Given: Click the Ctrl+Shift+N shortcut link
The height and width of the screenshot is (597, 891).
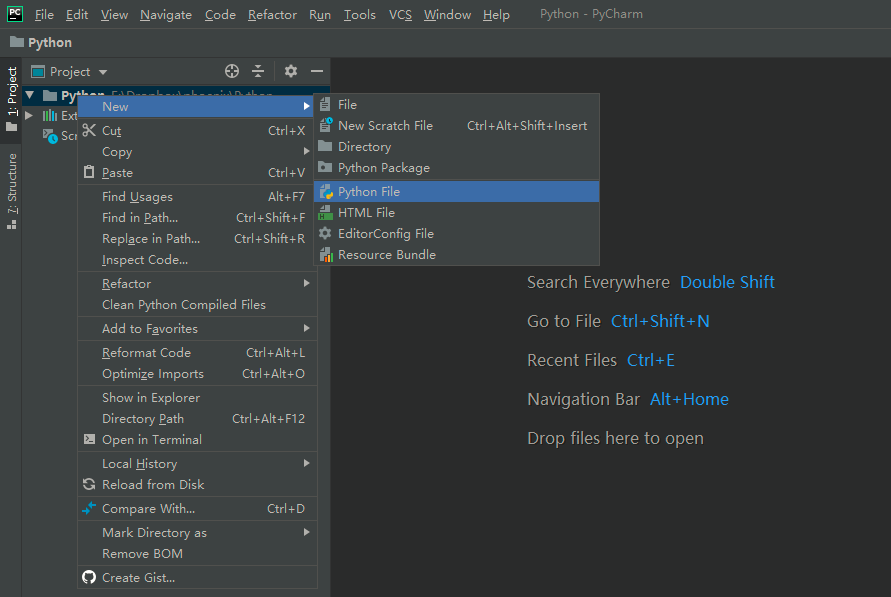Looking at the screenshot, I should (660, 321).
